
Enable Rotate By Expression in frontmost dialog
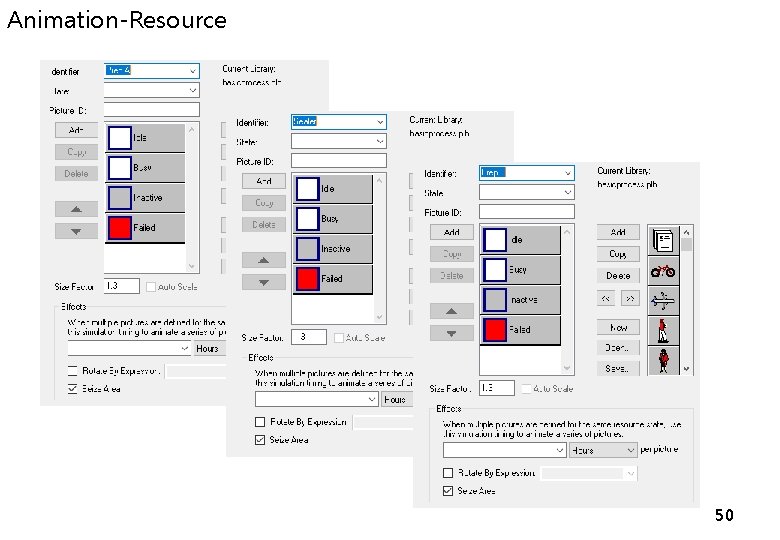(448, 472)
